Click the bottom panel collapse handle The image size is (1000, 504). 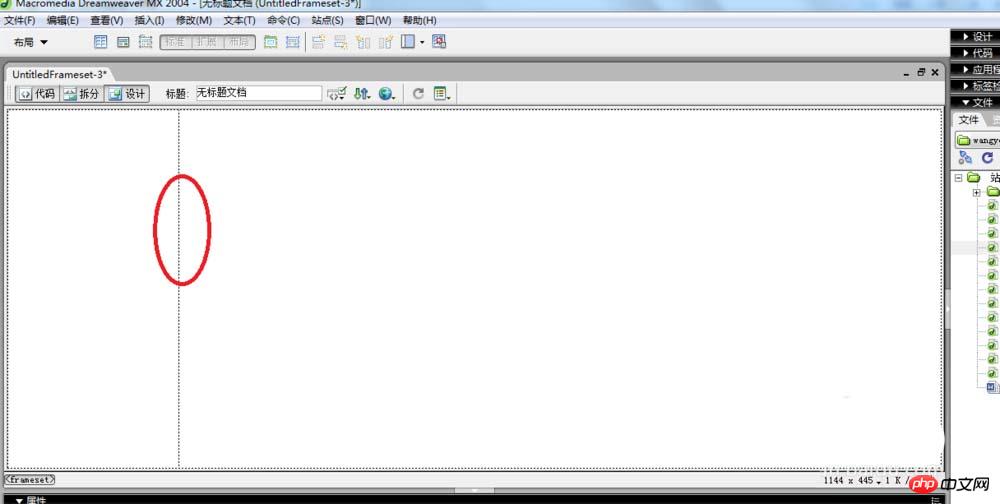pos(474,491)
